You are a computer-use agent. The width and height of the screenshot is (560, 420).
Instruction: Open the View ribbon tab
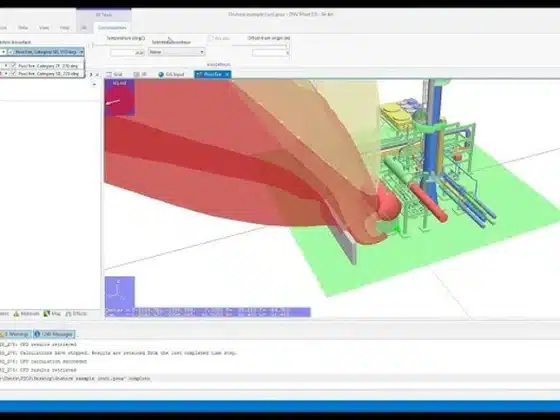[44, 28]
